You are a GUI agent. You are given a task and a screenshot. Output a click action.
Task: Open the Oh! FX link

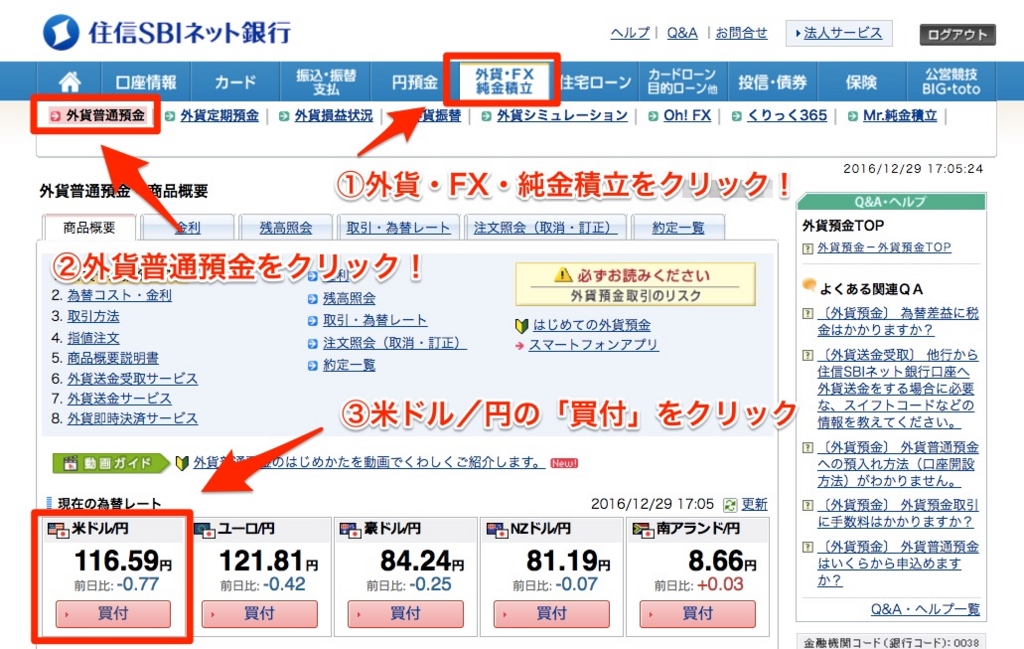coord(687,116)
